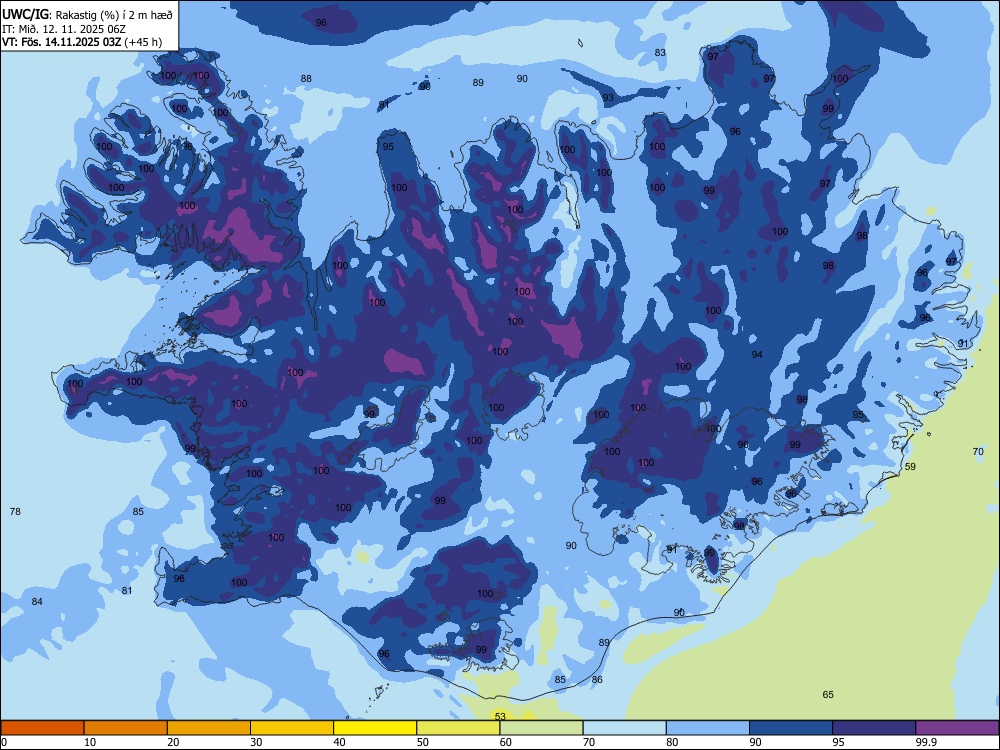Click the humidity value '86' on the coast
Image resolution: width=1000 pixels, height=750 pixels.
click(x=597, y=679)
